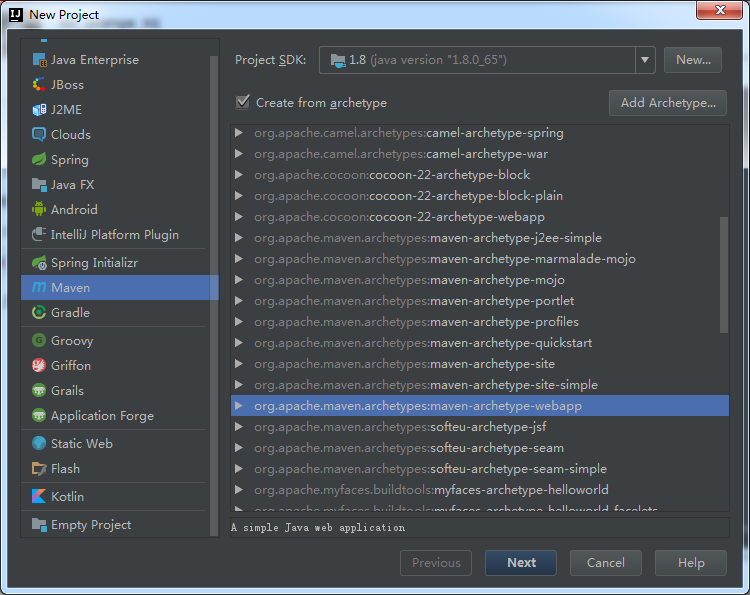
Task: Click the Maven 'm' icon
Action: 39,287
